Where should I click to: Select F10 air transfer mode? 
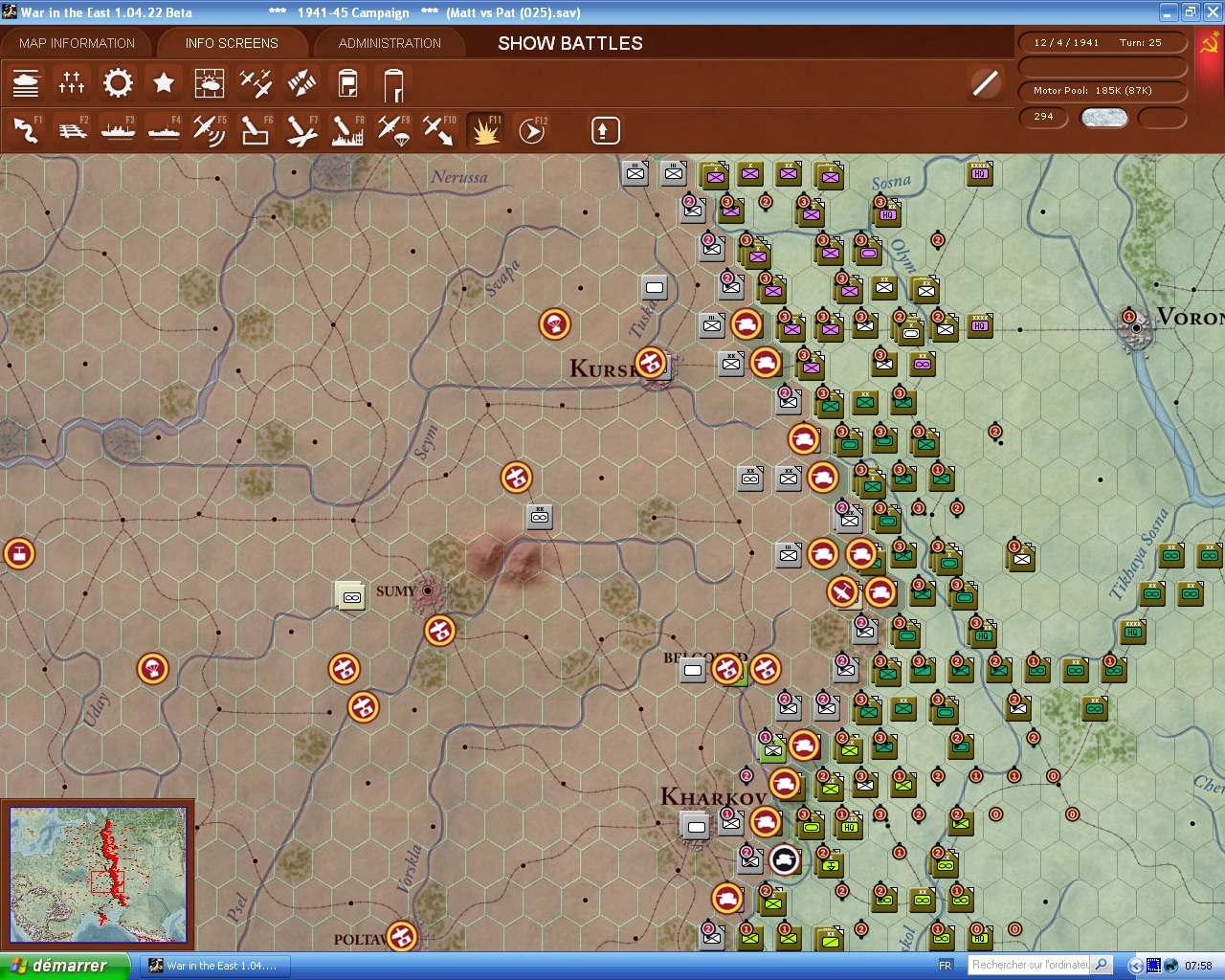pyautogui.click(x=439, y=130)
